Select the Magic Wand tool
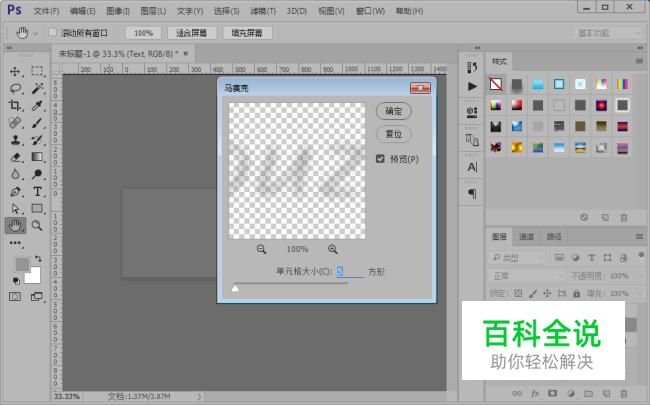This screenshot has height=405, width=650. (x=37, y=88)
